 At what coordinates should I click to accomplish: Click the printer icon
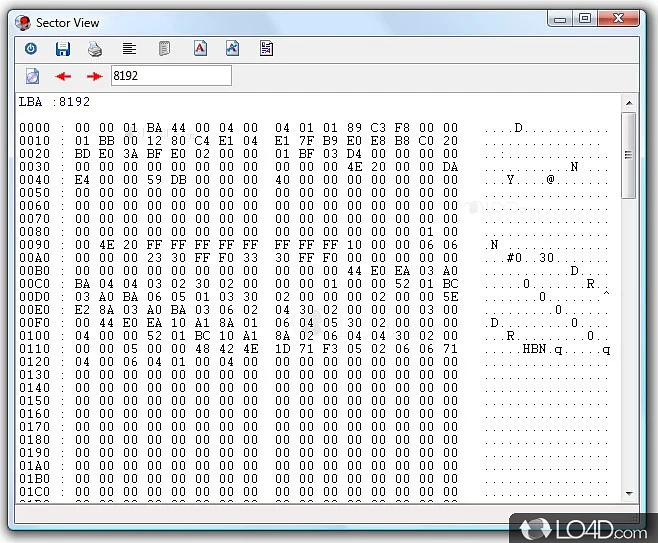click(x=95, y=48)
